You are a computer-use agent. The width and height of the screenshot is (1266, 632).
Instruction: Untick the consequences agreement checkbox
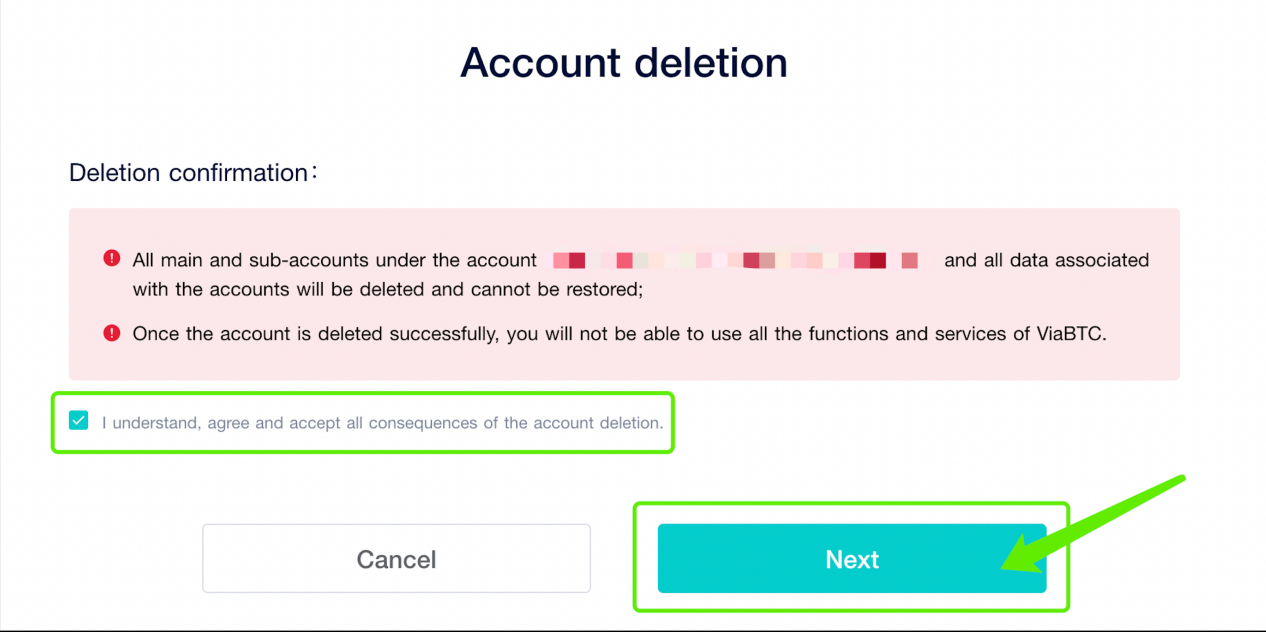(78, 421)
